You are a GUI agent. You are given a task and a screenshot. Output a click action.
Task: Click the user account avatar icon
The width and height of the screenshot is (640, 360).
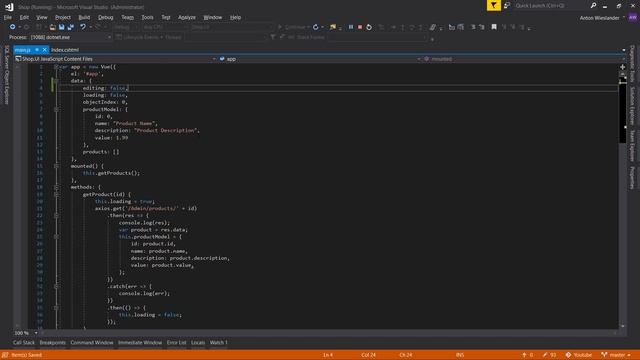click(x=633, y=18)
